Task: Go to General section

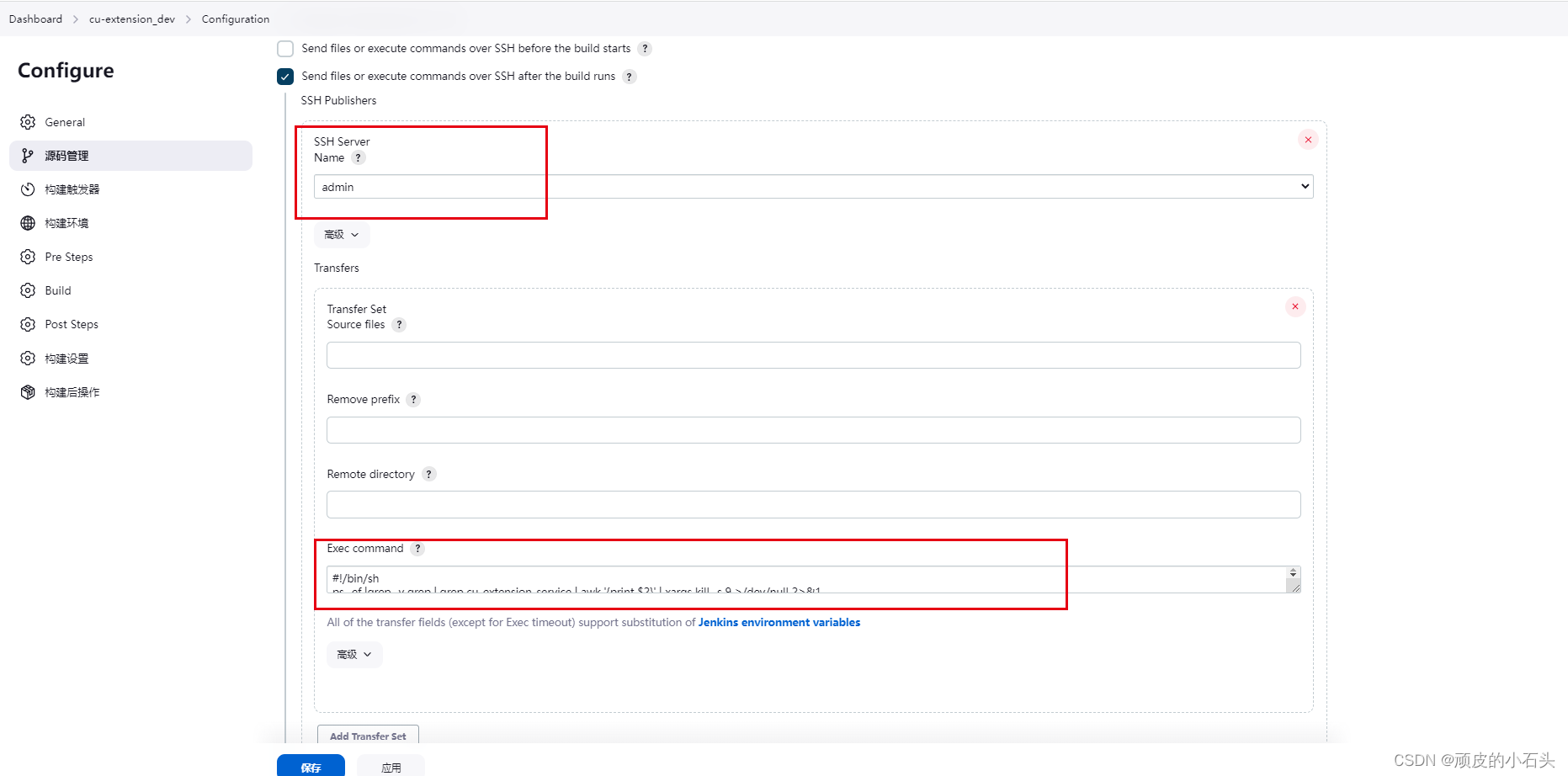Action: click(x=130, y=122)
